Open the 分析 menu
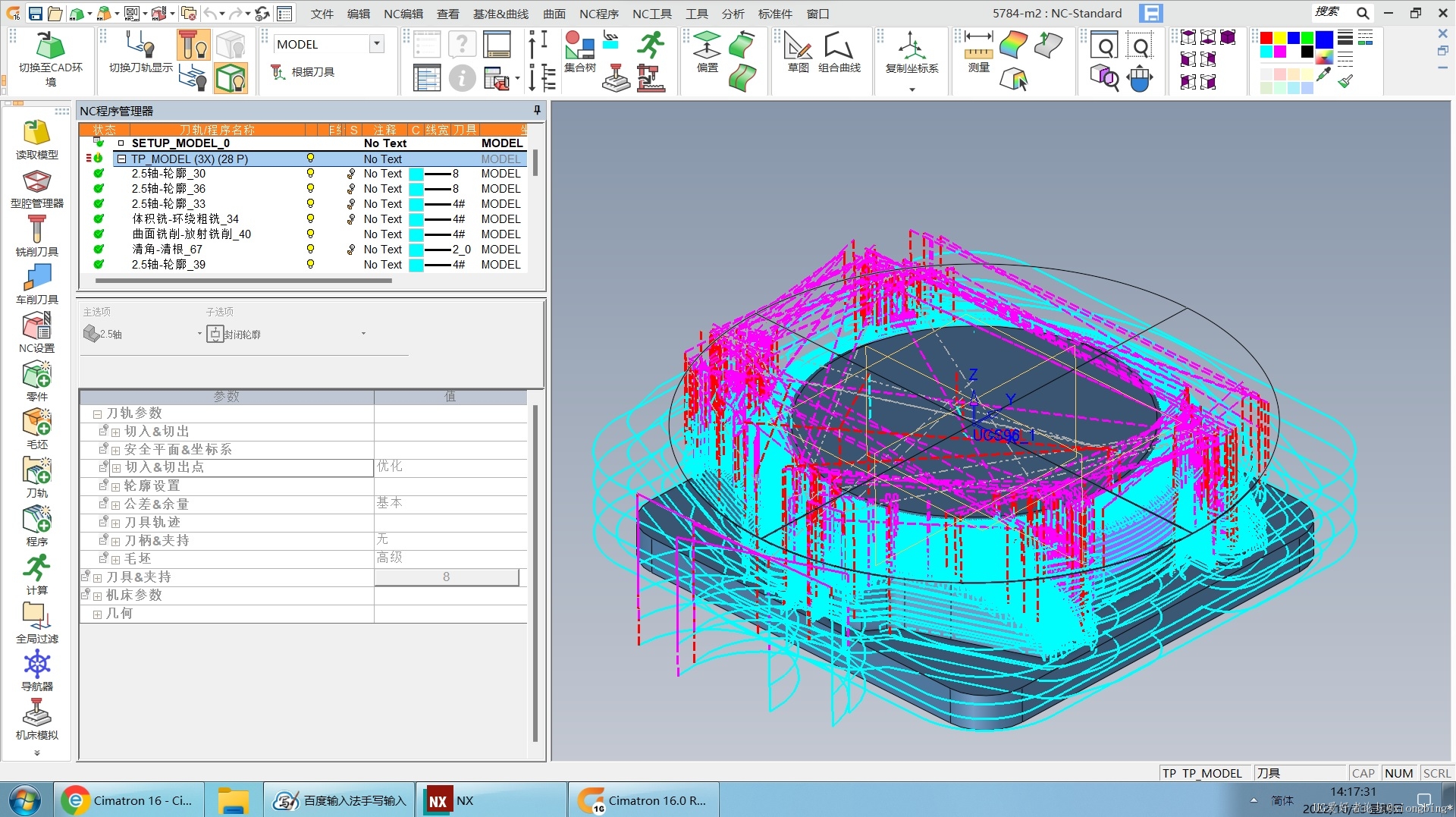Viewport: 1456px width, 817px height. pos(733,14)
